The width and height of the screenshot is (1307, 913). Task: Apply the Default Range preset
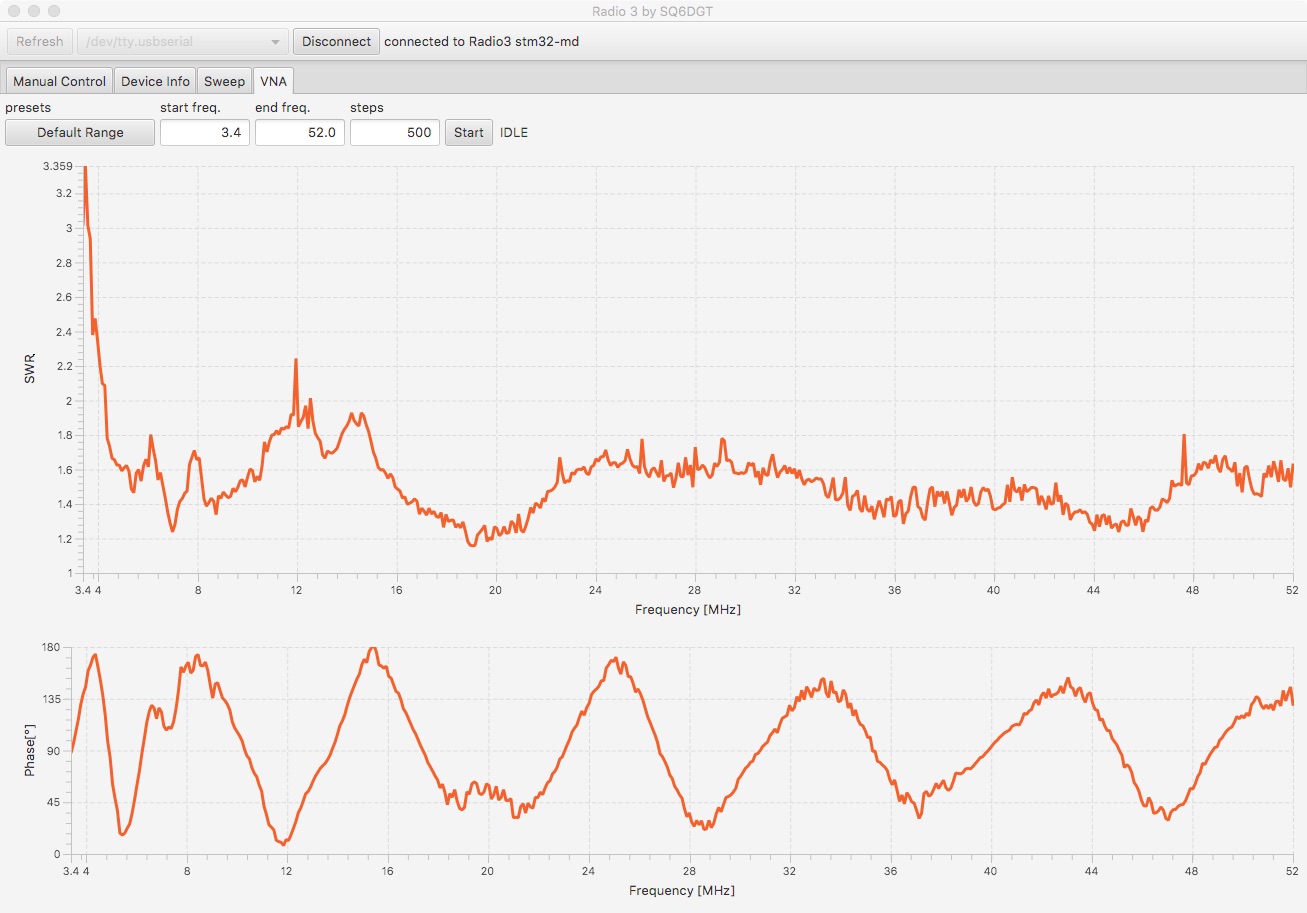[x=80, y=132]
